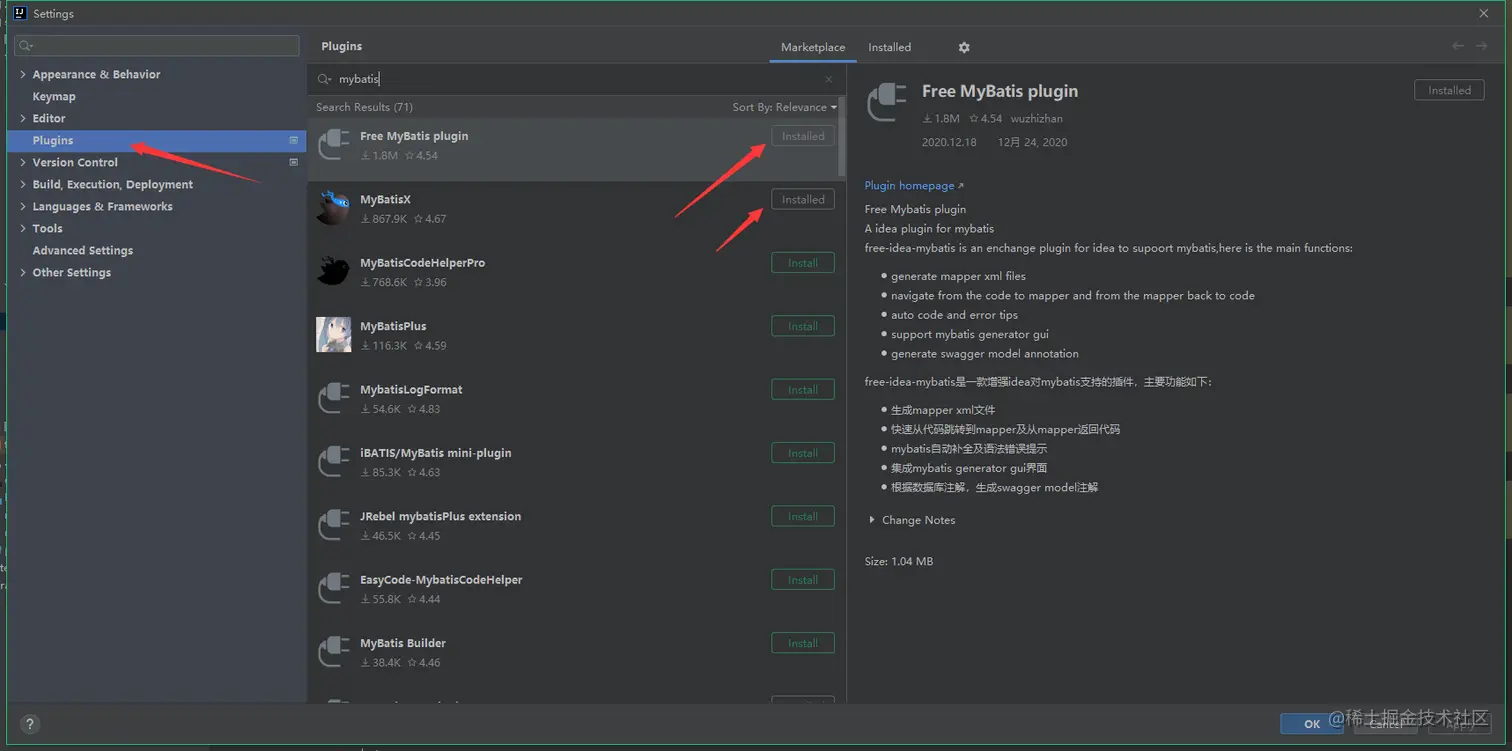Expand the Tools section
Image resolution: width=1512 pixels, height=751 pixels.
tap(23, 229)
